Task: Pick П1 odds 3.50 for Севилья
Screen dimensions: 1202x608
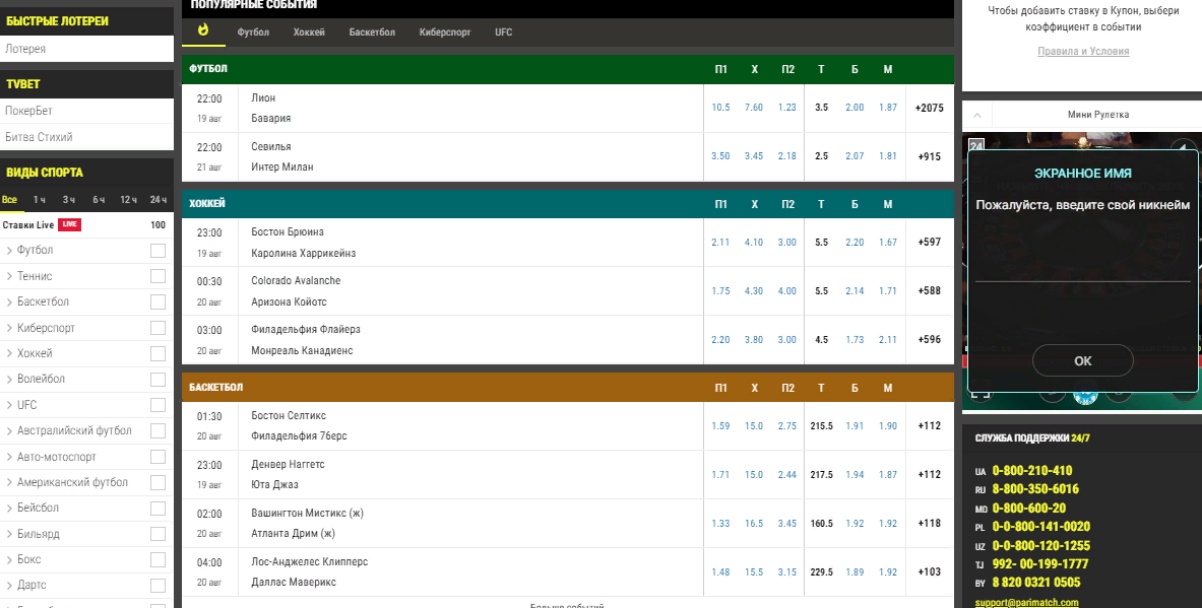Action: click(721, 157)
